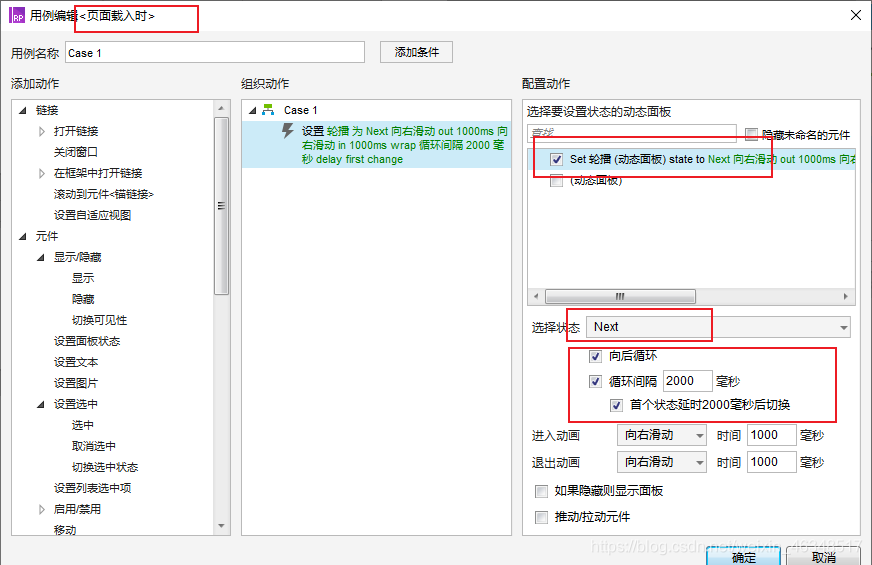Image resolution: width=872 pixels, height=565 pixels.
Task: Click the 确定 button
Action: [x=744, y=556]
